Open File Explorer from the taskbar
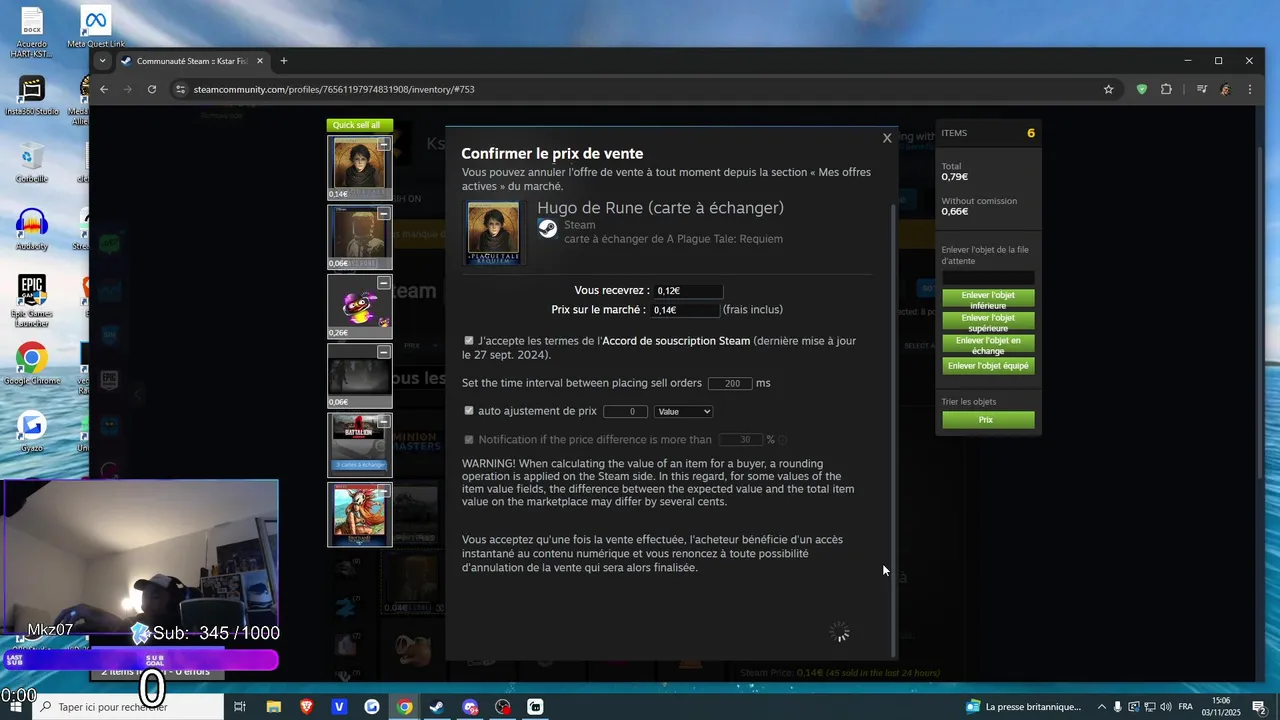 pos(273,707)
